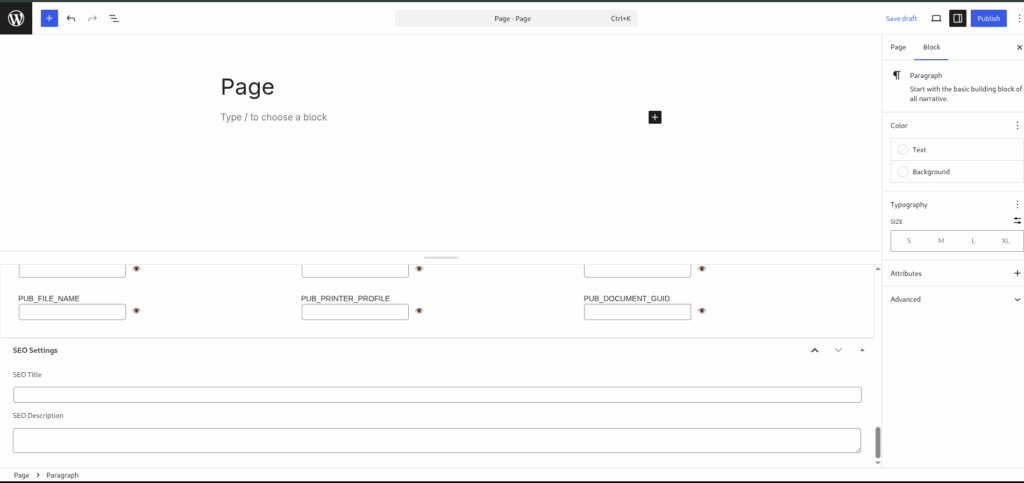Click the Page breadcrumb in footer
1024x483 pixels.
(x=22, y=475)
